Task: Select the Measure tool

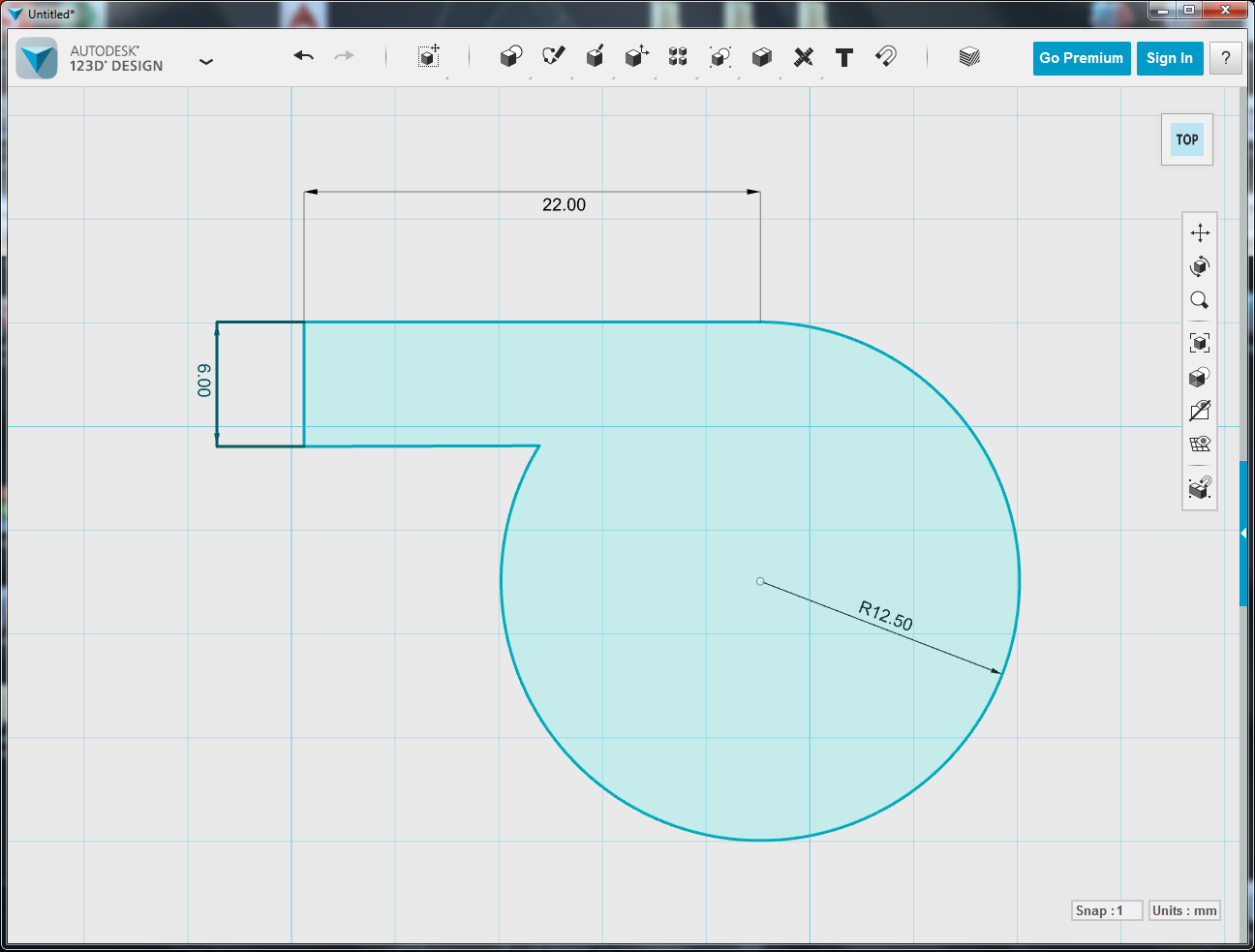Action: [803, 57]
